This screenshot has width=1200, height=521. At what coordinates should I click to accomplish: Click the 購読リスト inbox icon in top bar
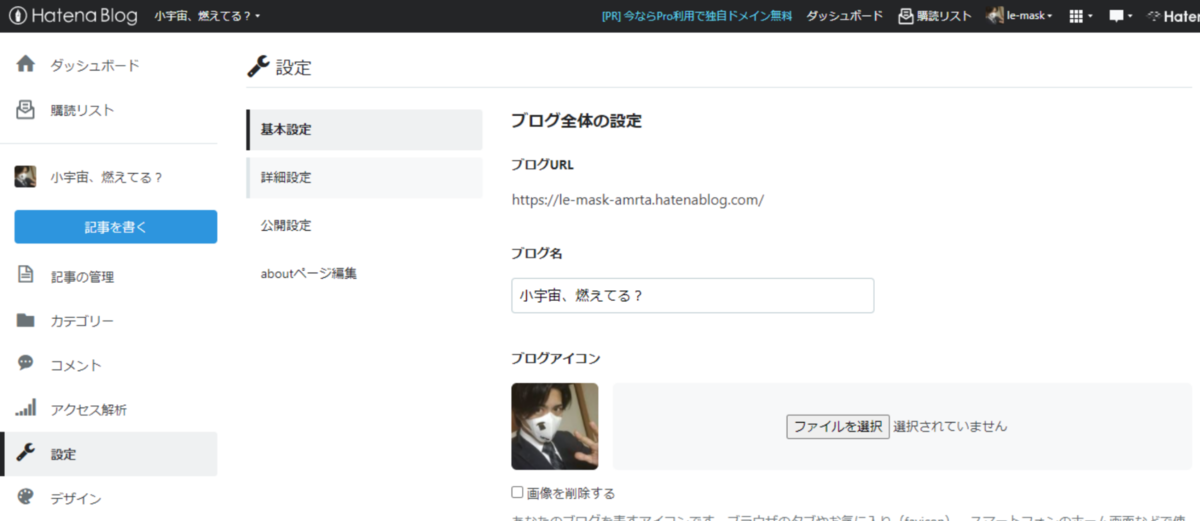click(x=906, y=16)
